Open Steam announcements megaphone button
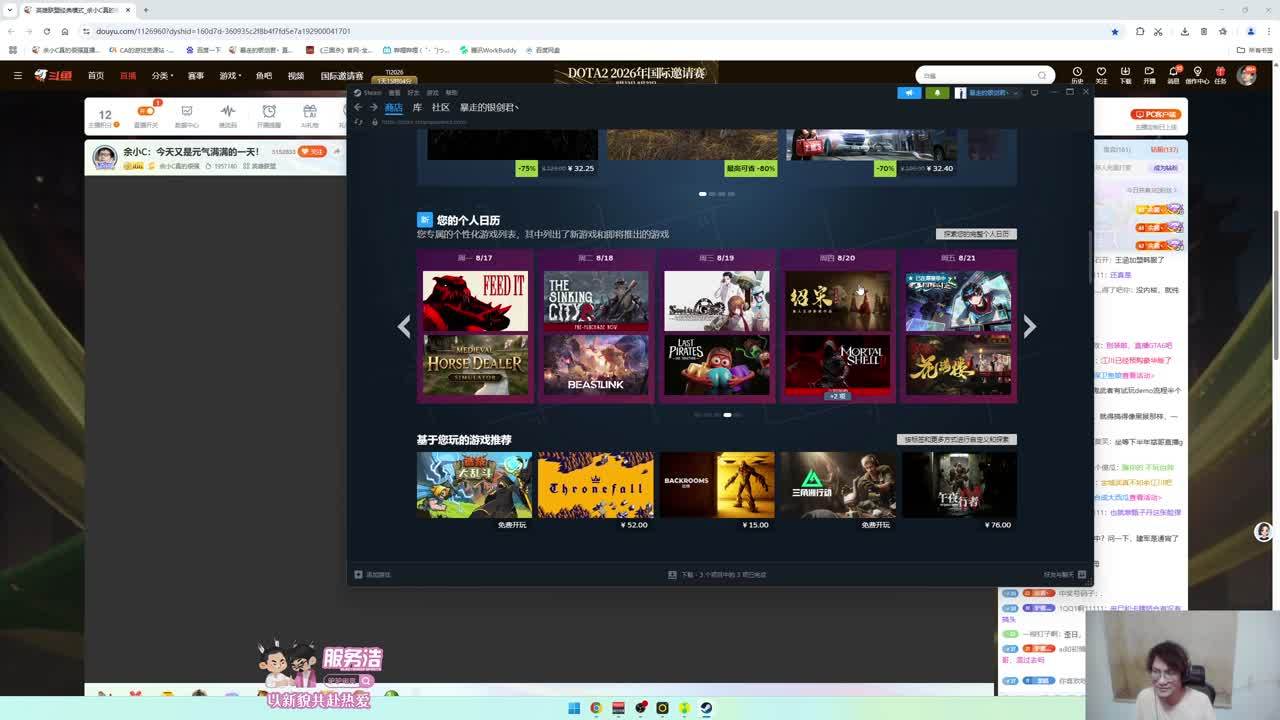Screen dimensions: 1280x720 (909, 93)
